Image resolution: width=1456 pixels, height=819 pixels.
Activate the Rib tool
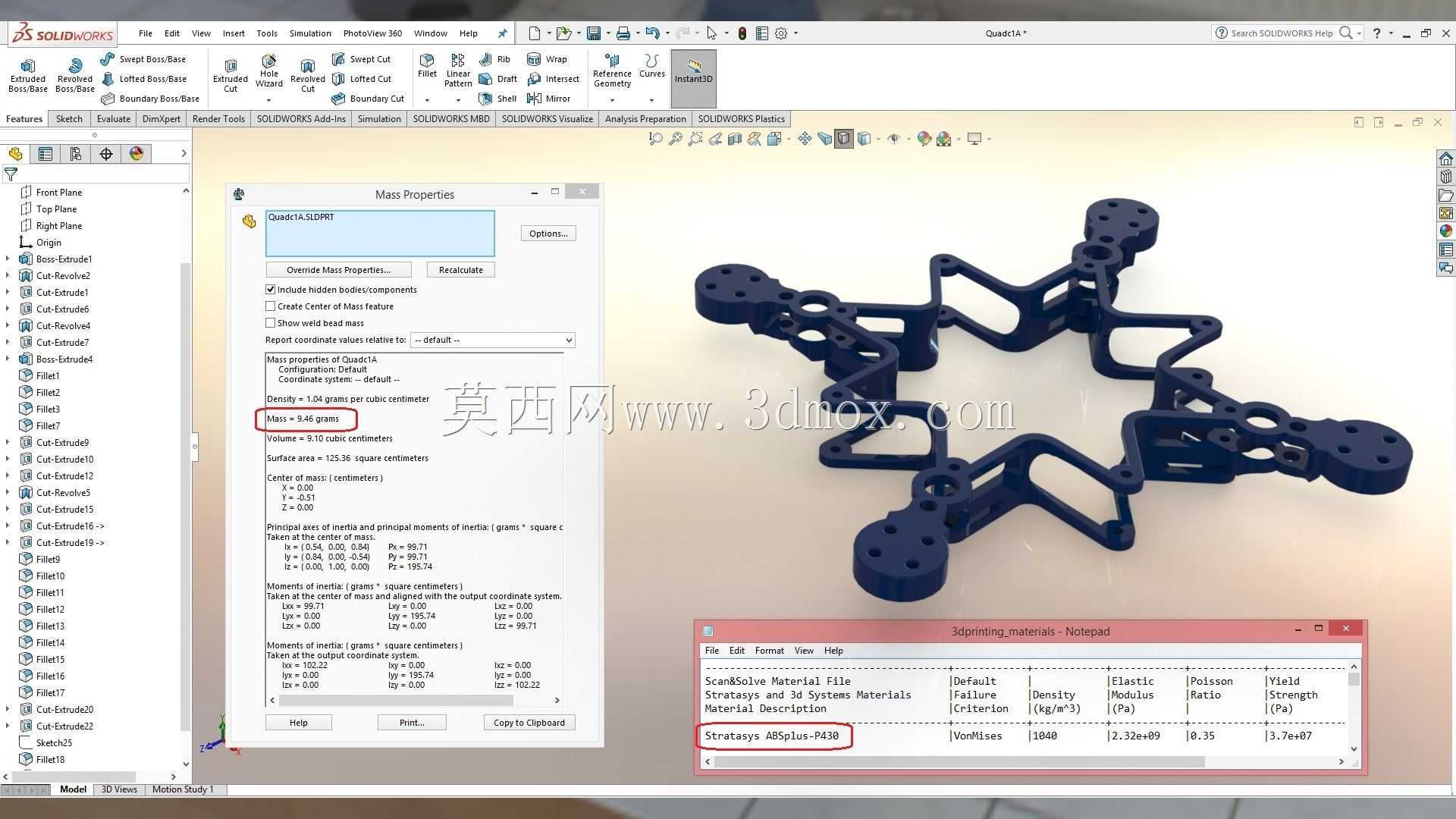tap(495, 59)
